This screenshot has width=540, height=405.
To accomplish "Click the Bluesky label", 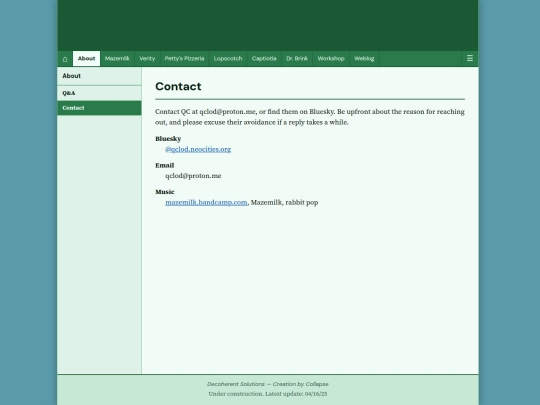I will click(168, 139).
